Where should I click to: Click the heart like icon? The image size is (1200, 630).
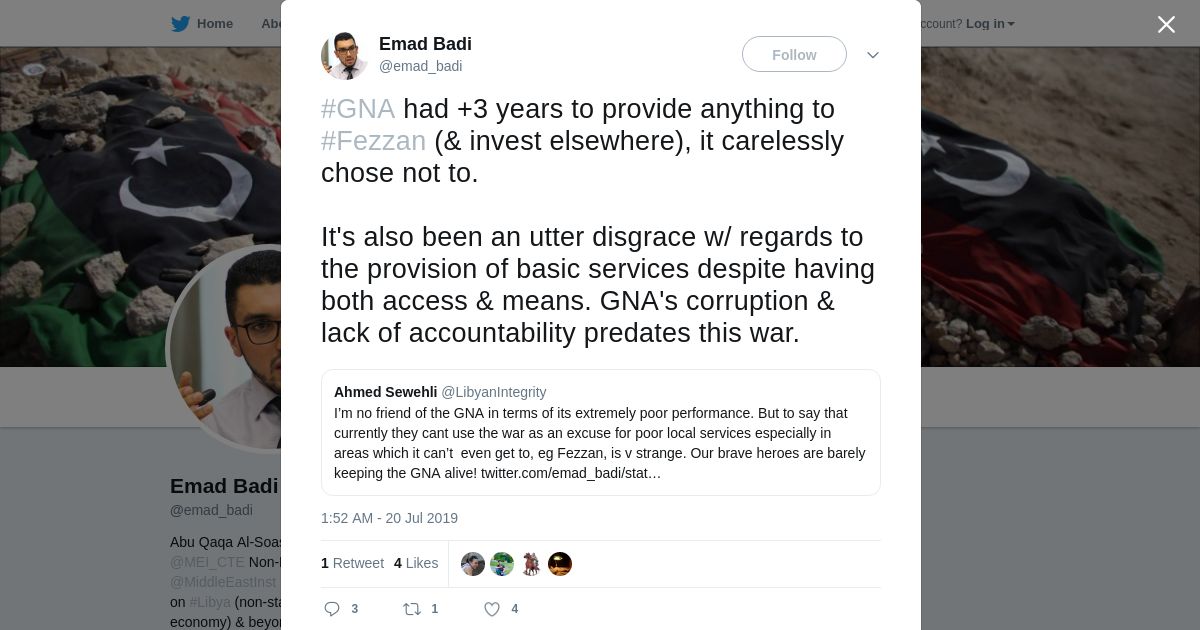[491, 609]
